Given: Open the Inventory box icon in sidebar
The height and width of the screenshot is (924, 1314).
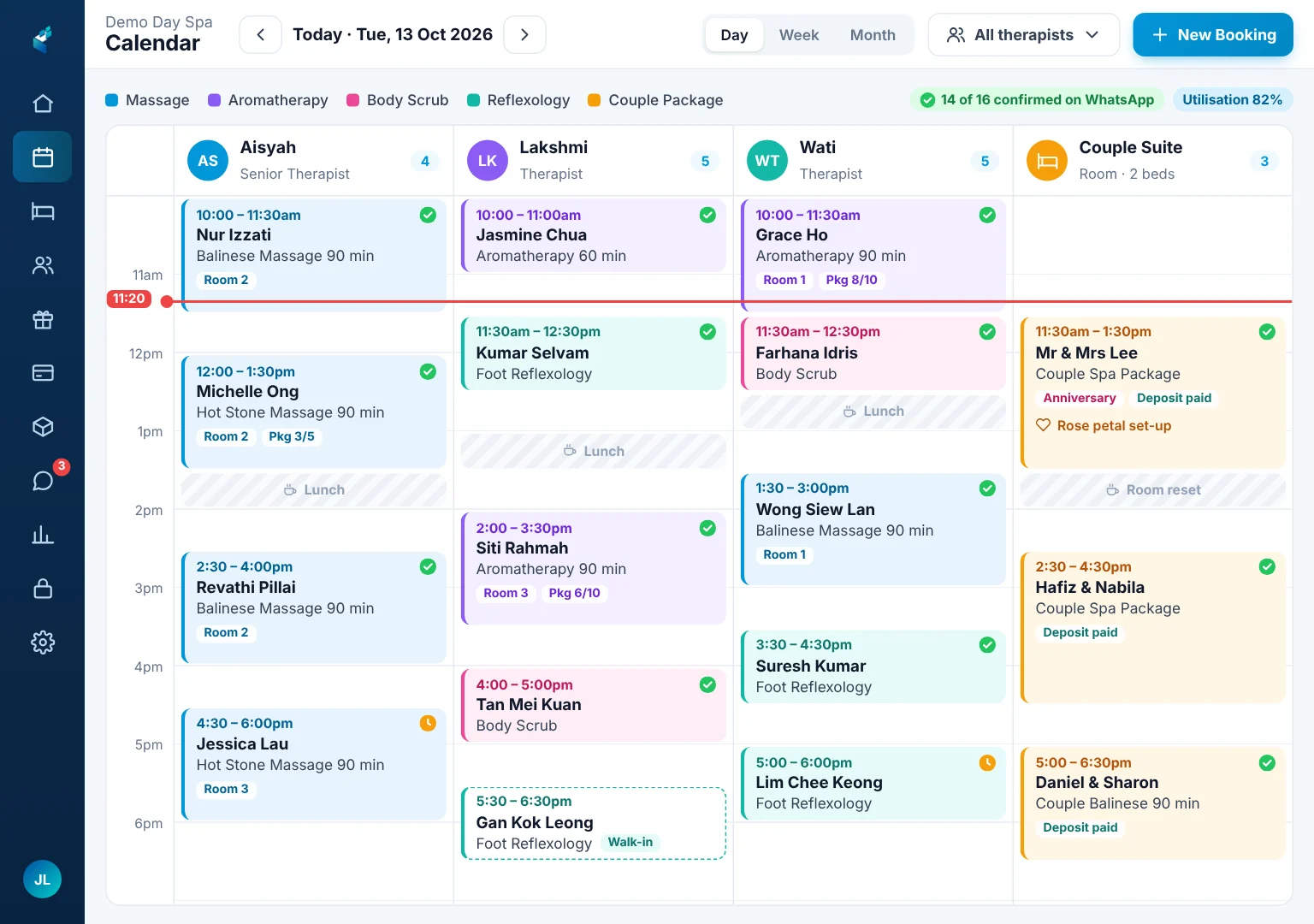Looking at the screenshot, I should (43, 427).
